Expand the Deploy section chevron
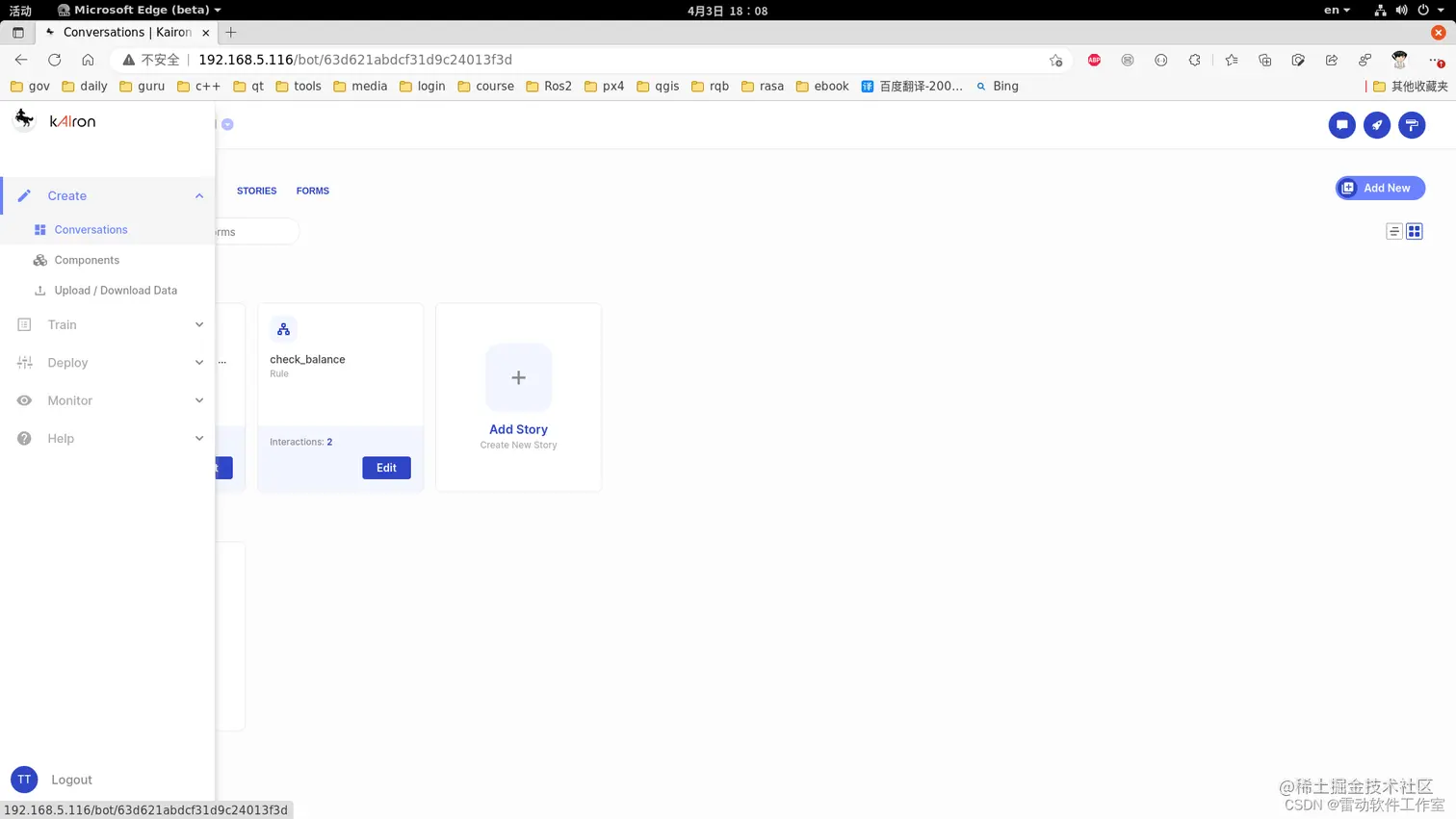1456x819 pixels. click(x=199, y=363)
